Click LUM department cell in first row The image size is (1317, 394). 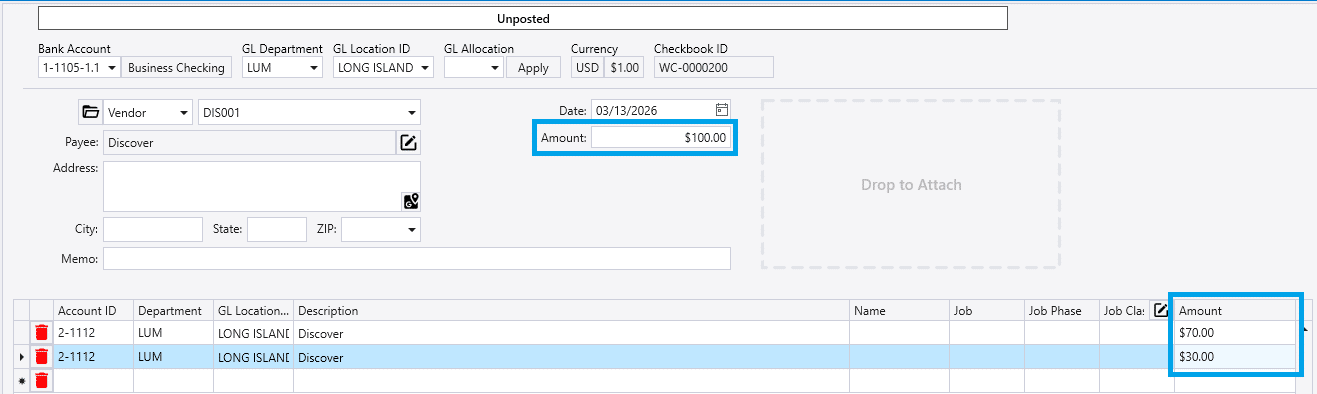173,332
